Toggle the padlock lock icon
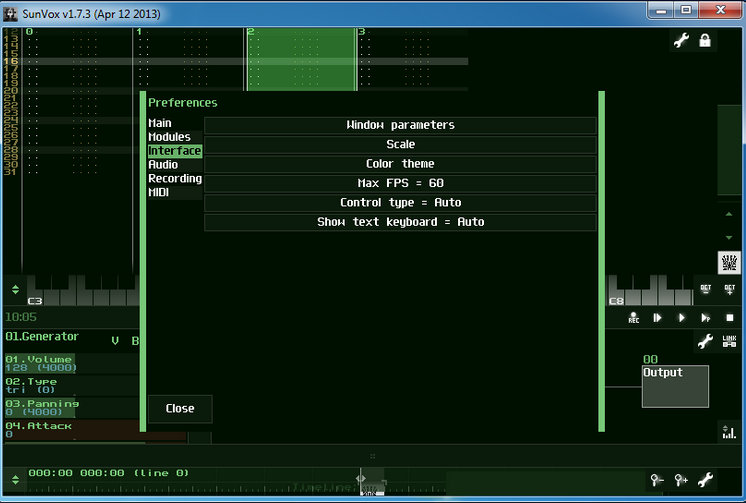 pos(705,40)
